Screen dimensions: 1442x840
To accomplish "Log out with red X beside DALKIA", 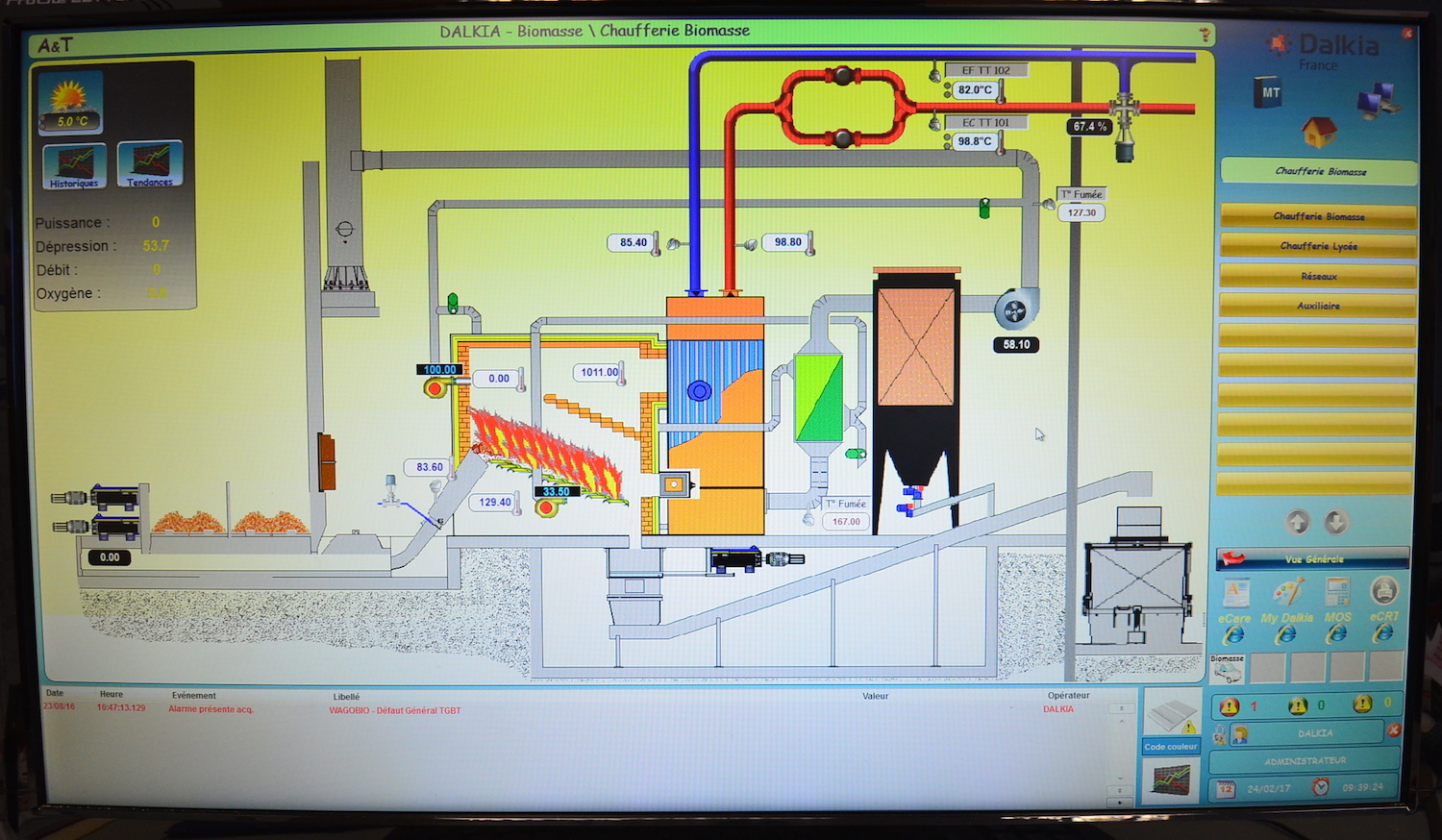I will (1393, 730).
